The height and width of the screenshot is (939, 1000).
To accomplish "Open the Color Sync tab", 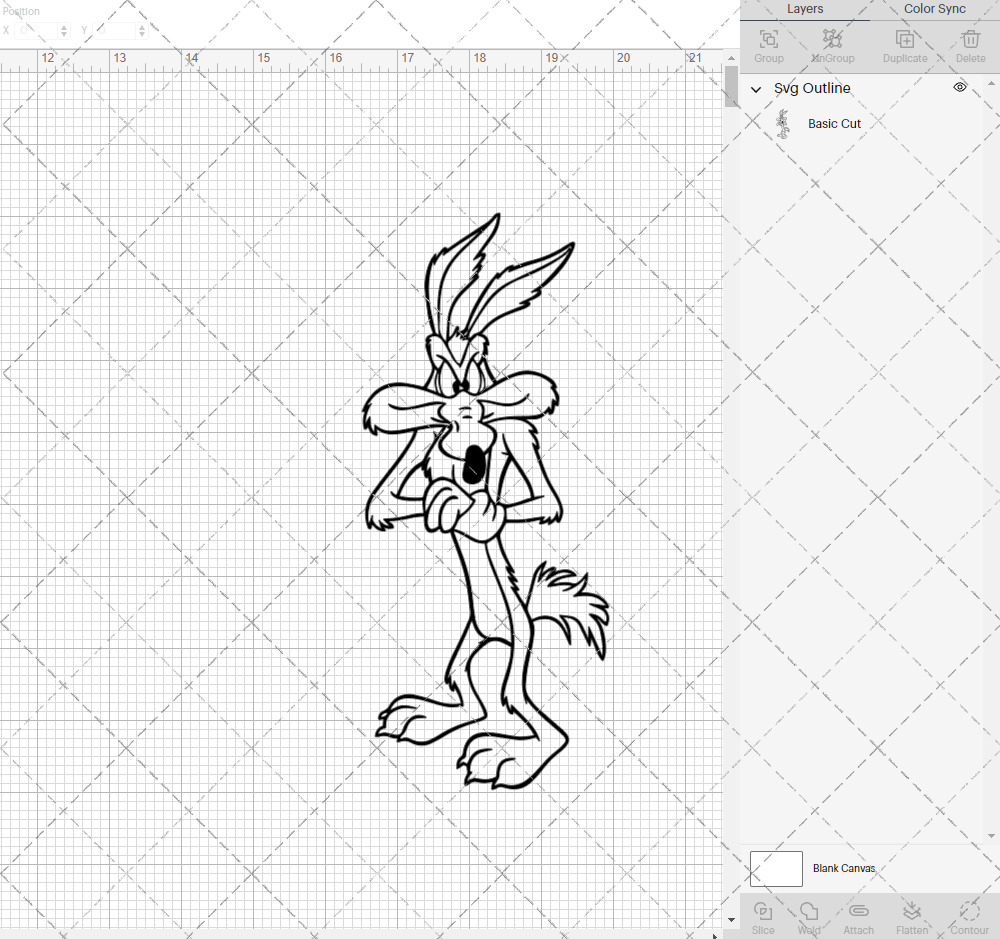I will pos(934,9).
